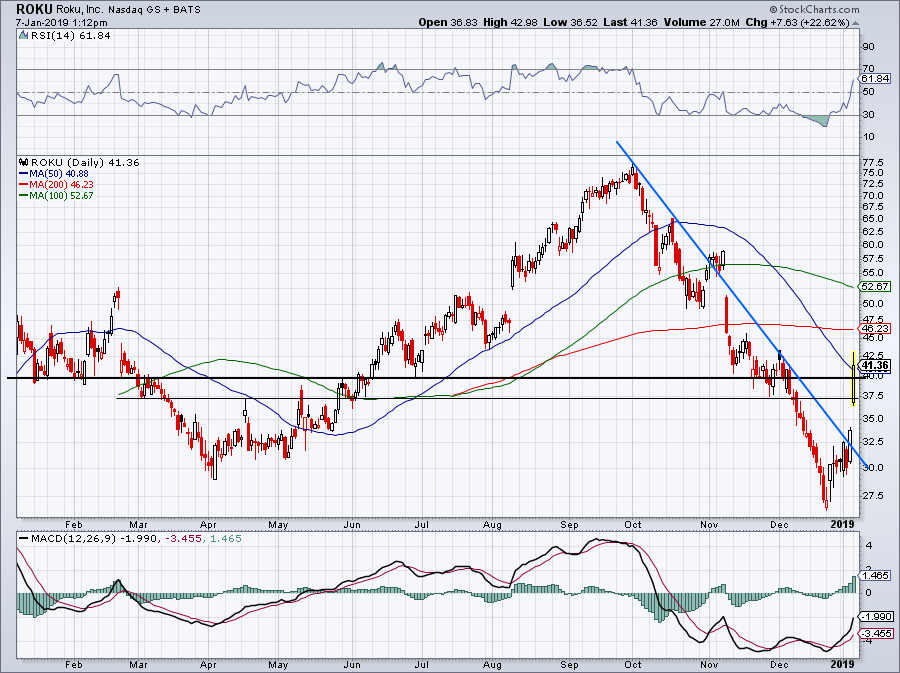Select the 'Open 36.83' header value
The width and height of the screenshot is (900, 673).
448,22
